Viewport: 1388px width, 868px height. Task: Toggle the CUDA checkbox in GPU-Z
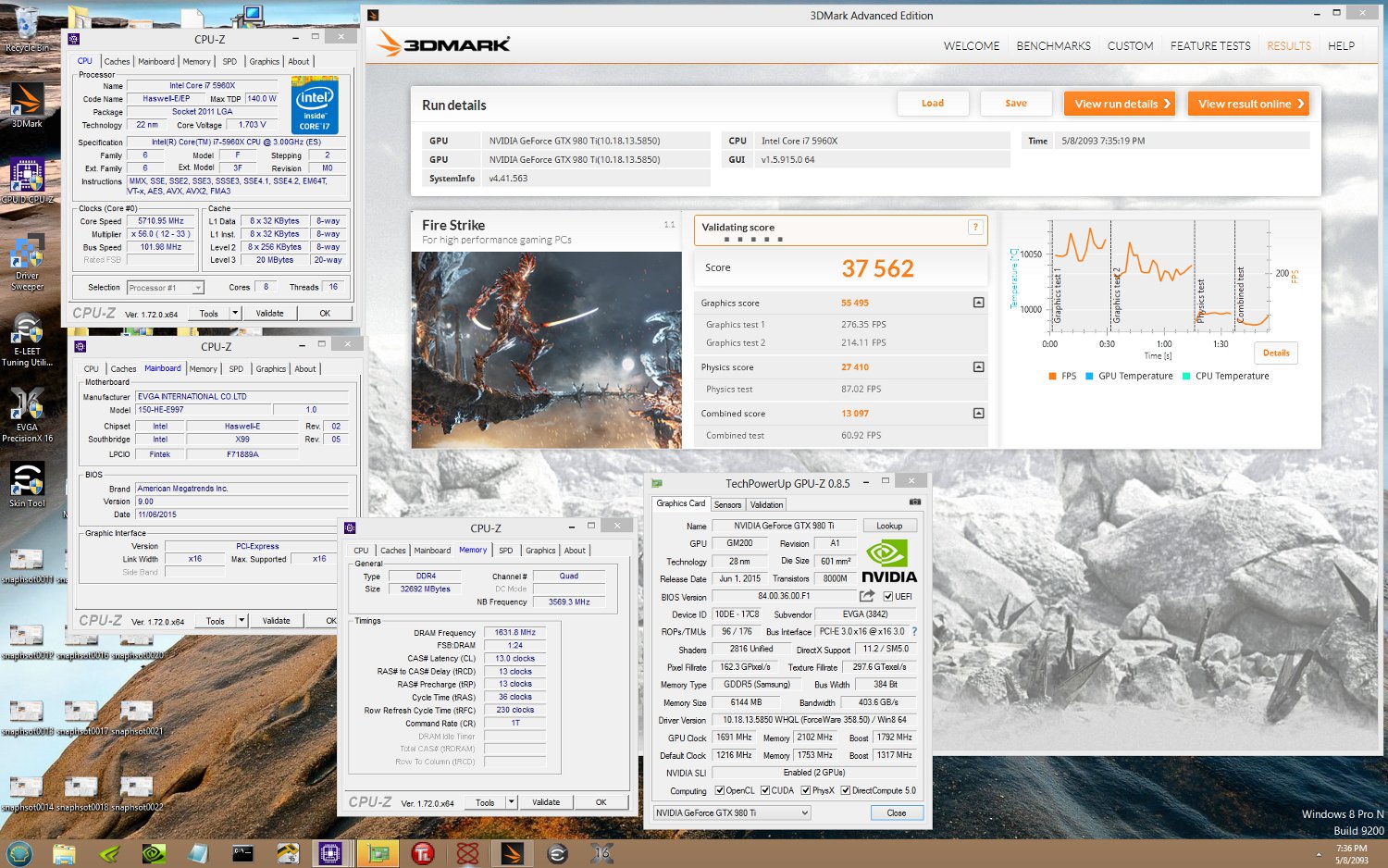pyautogui.click(x=765, y=790)
